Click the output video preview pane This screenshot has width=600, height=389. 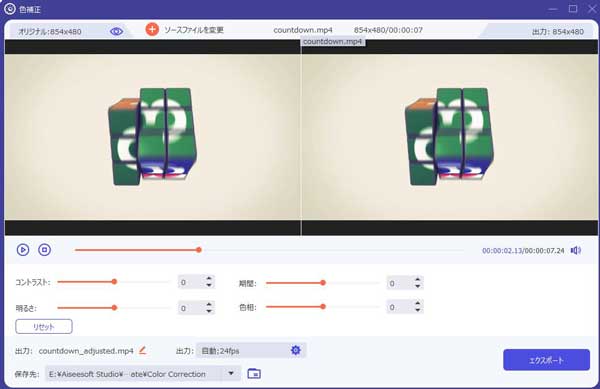pyautogui.click(x=450, y=137)
